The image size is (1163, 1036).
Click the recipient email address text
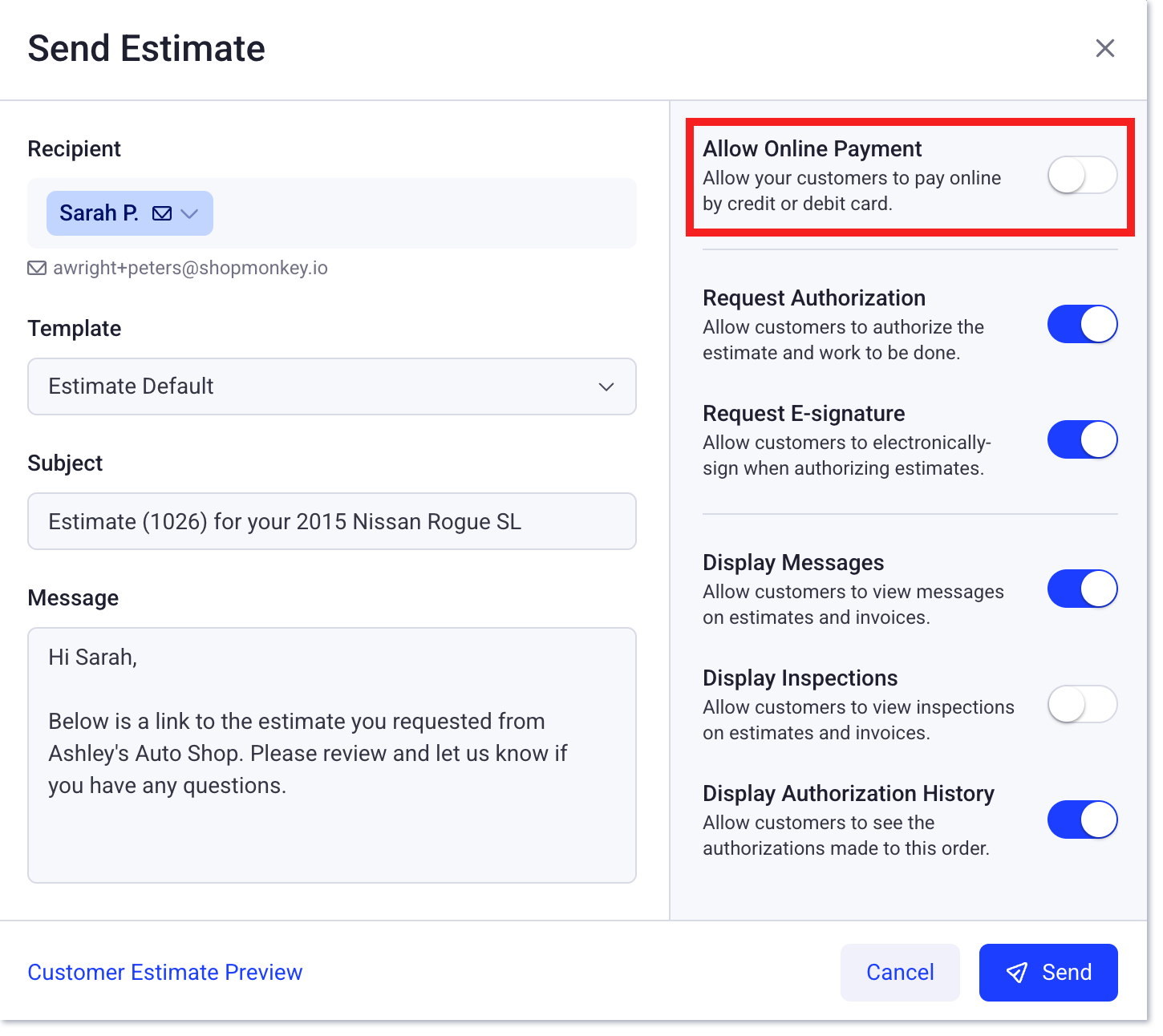pos(190,268)
